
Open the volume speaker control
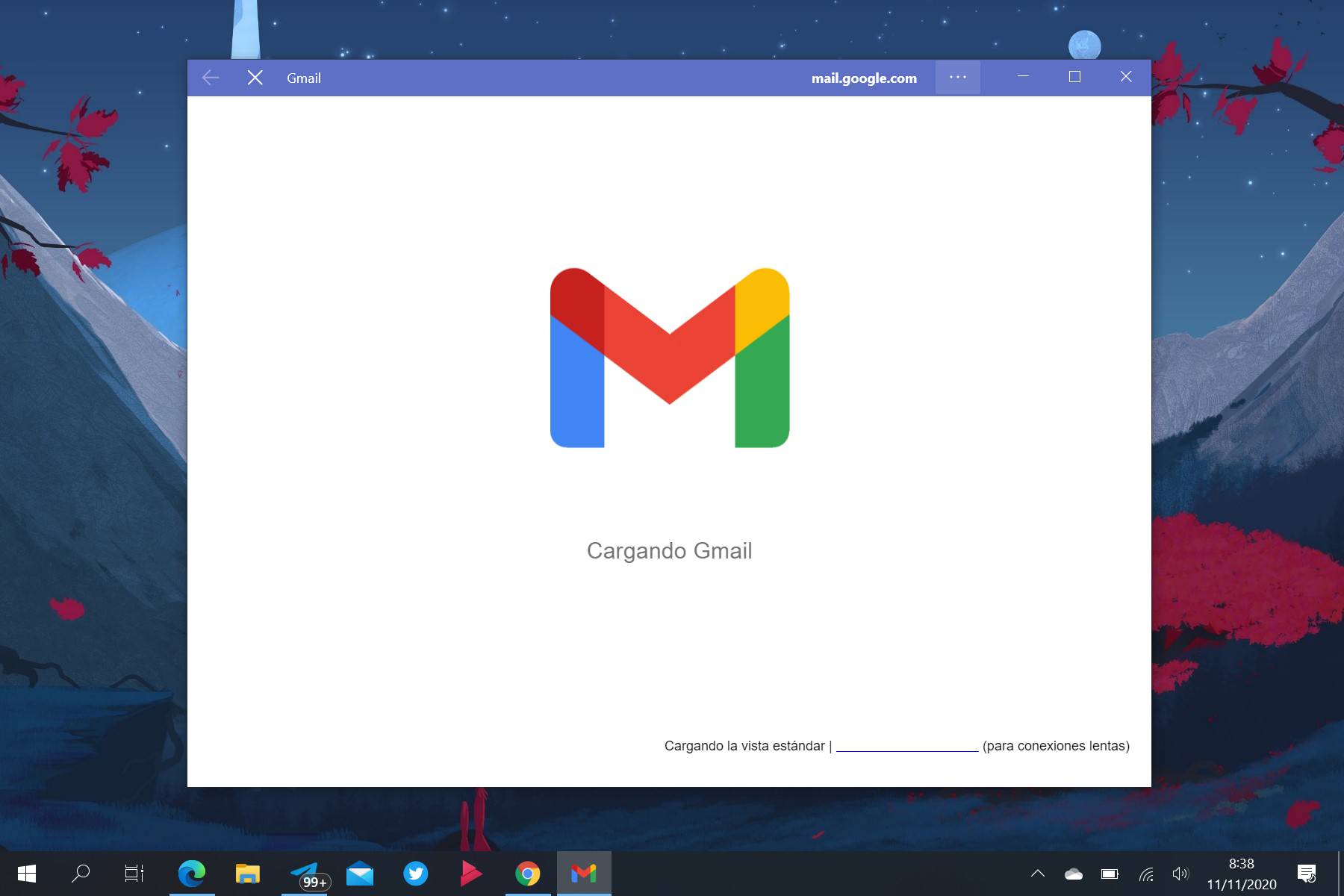point(1180,874)
